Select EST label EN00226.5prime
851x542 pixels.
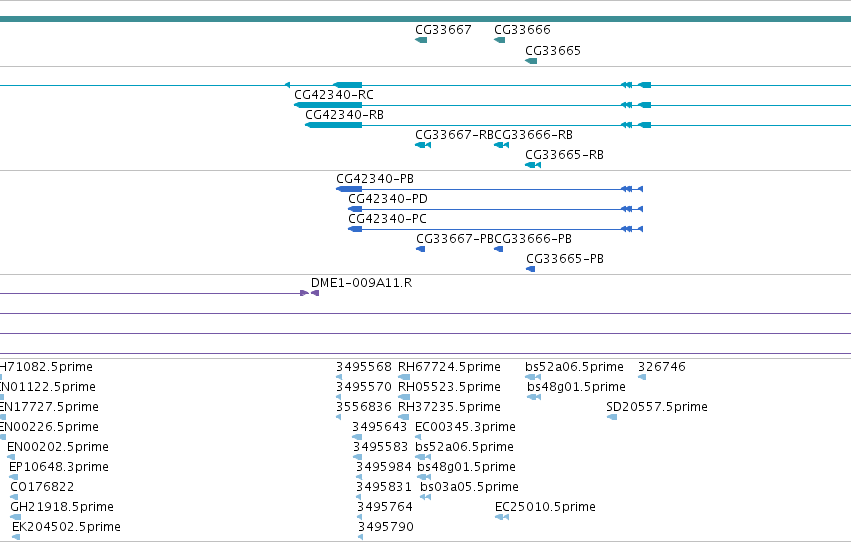[x=49, y=427]
